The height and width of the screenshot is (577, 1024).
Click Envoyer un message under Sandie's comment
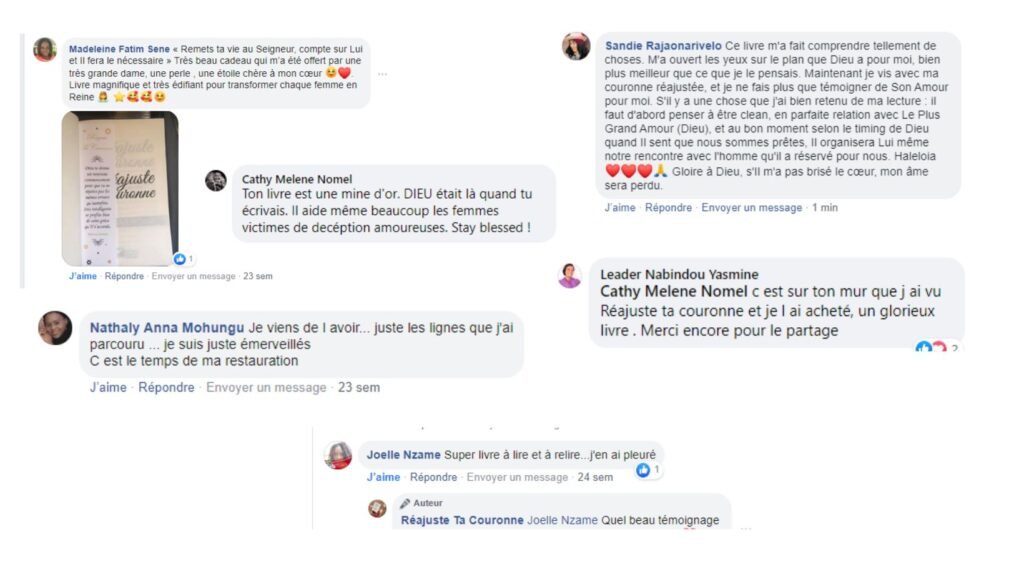coord(752,208)
